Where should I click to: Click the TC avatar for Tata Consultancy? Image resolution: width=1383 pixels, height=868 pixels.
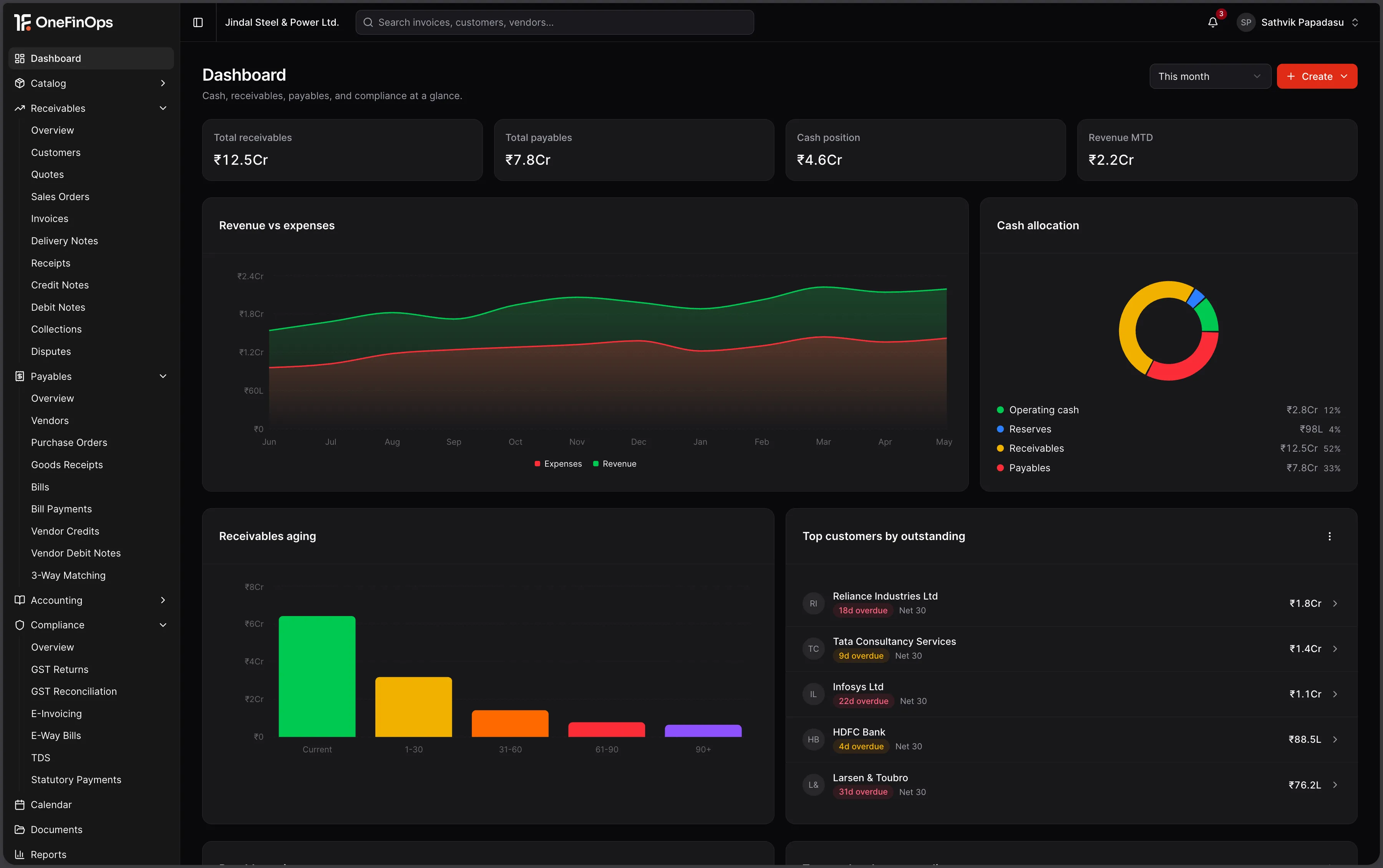(x=813, y=649)
